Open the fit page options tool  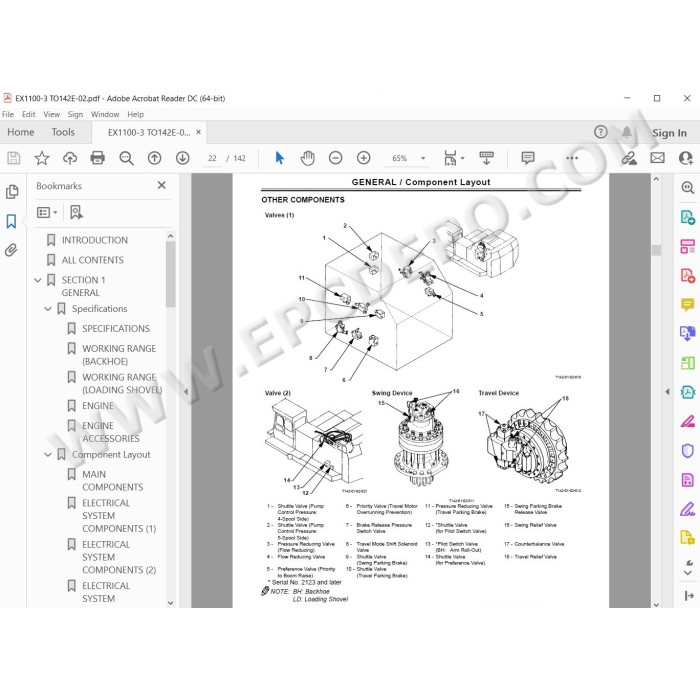[452, 158]
